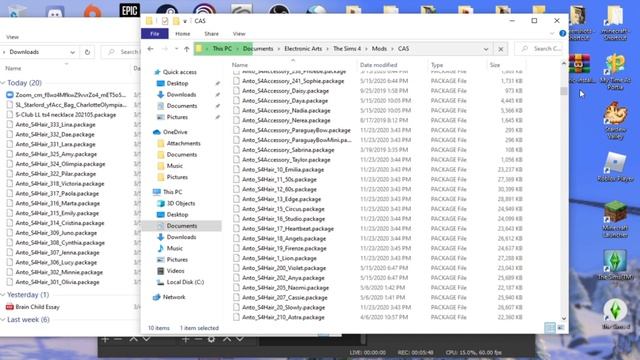
Task: Click This PC in the breadcrumb path
Action: [222, 49]
